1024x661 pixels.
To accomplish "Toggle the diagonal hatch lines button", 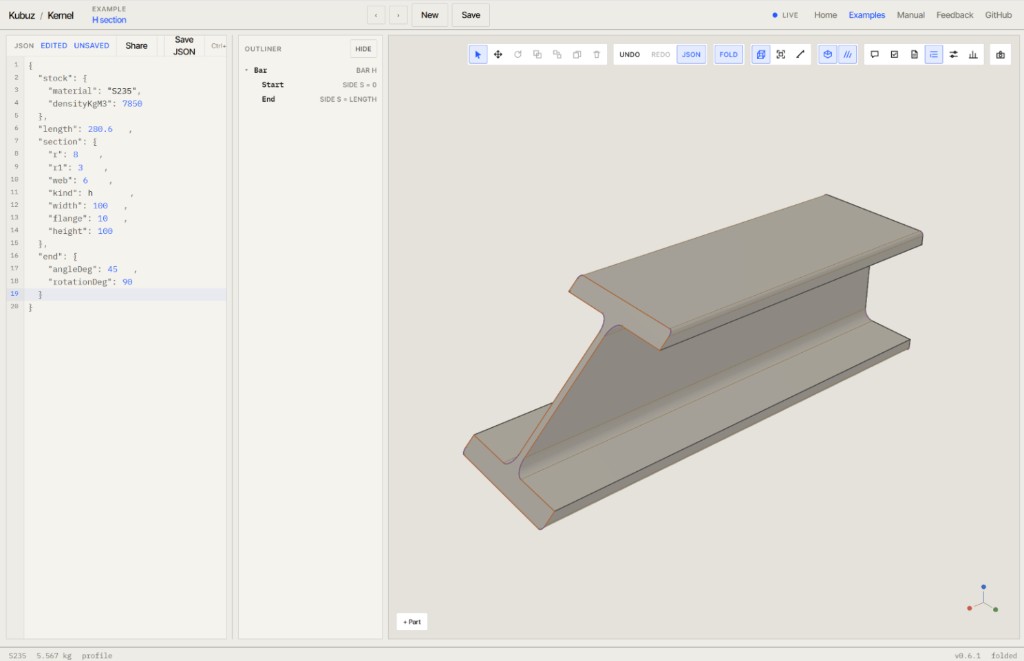I will tap(848, 55).
